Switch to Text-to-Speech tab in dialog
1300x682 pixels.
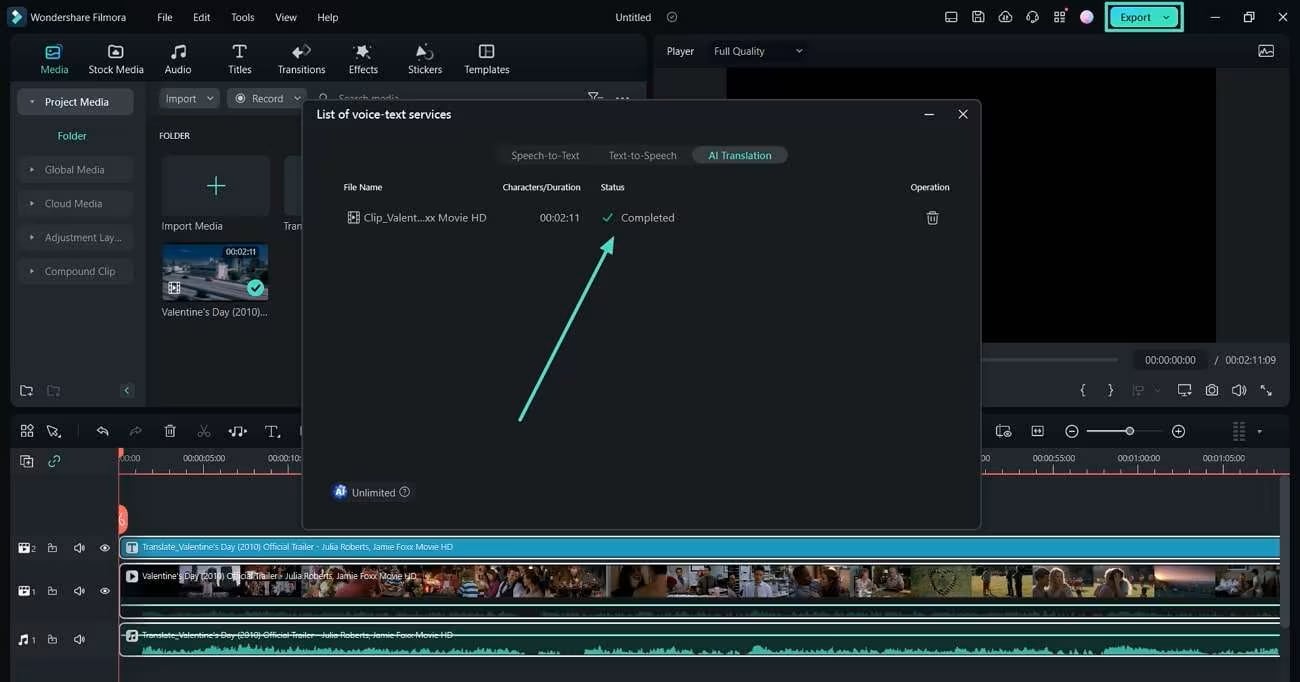[642, 155]
